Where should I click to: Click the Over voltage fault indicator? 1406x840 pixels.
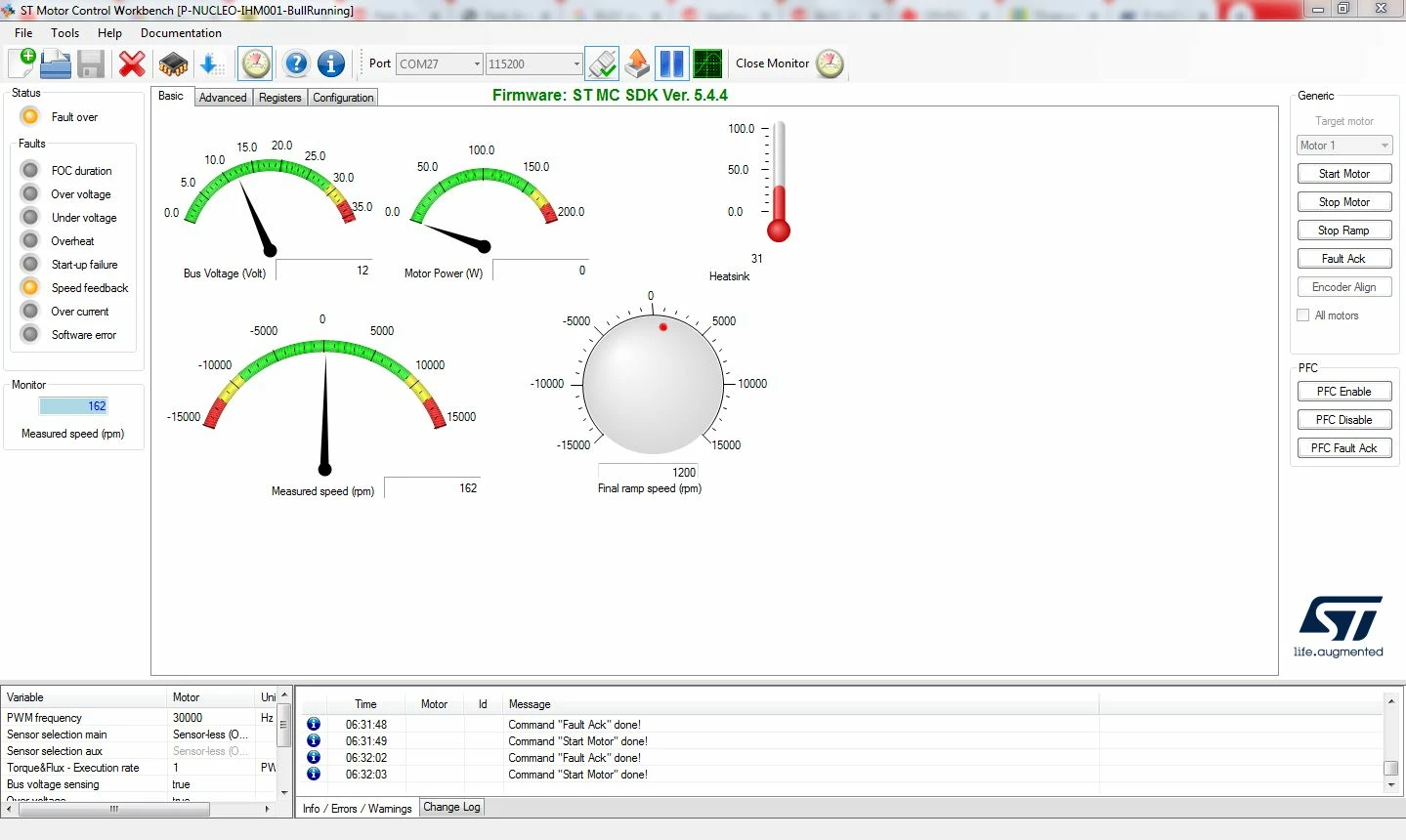pyautogui.click(x=30, y=193)
